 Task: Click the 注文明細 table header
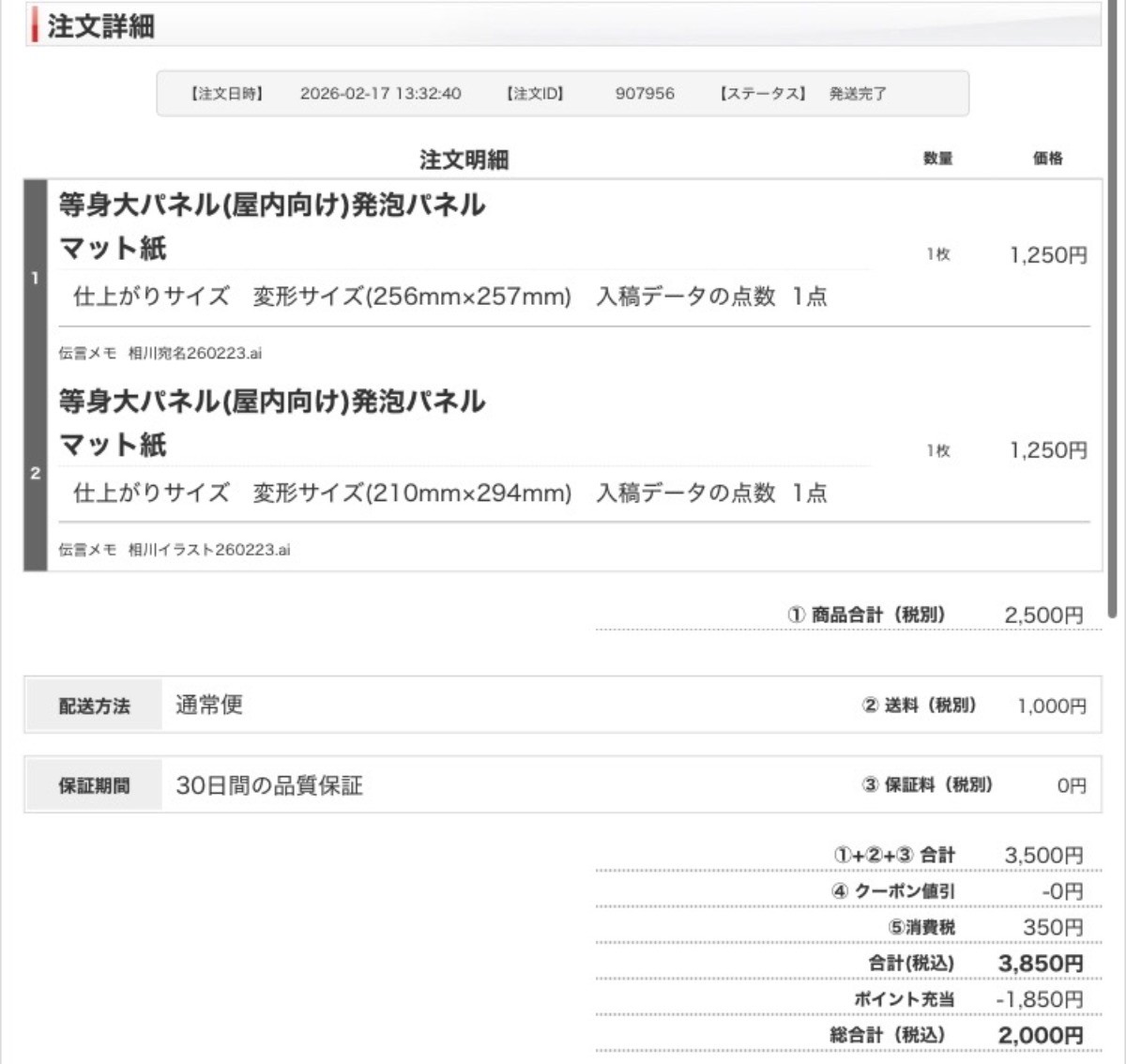[464, 160]
